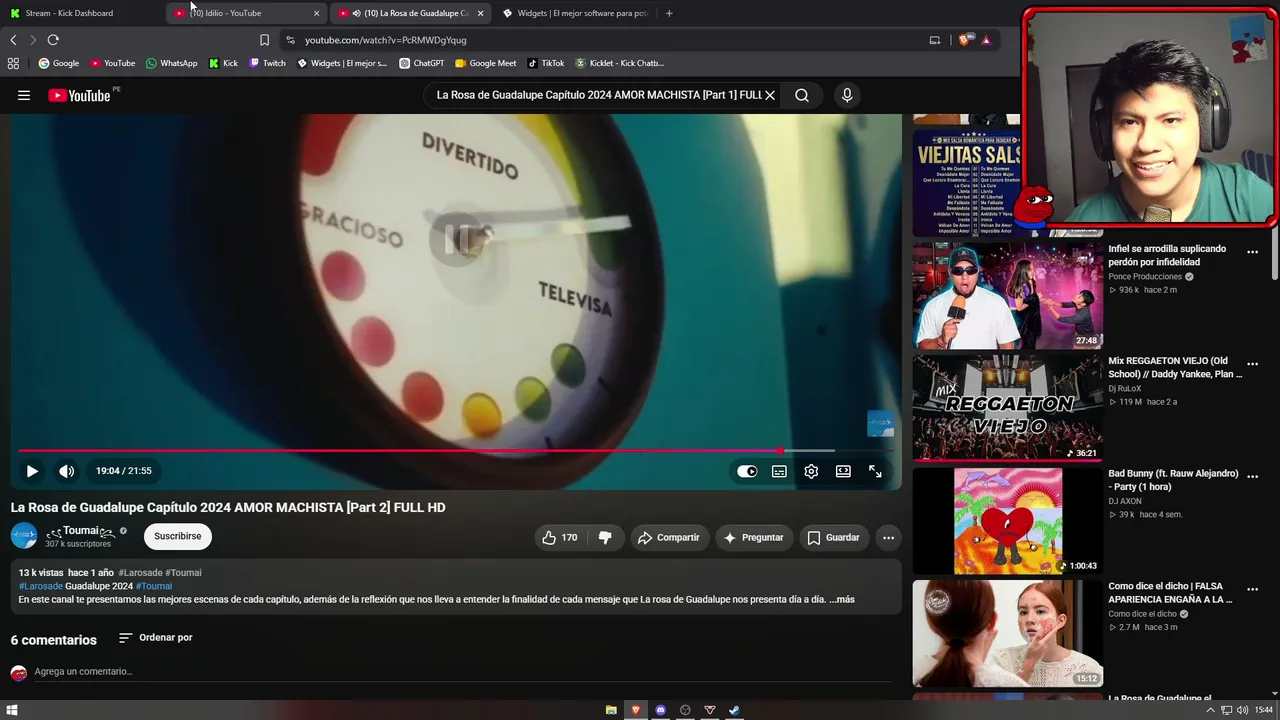Open the Bad Bunny Party video thumbnail
Screen dimensions: 1280x720
click(1008, 521)
